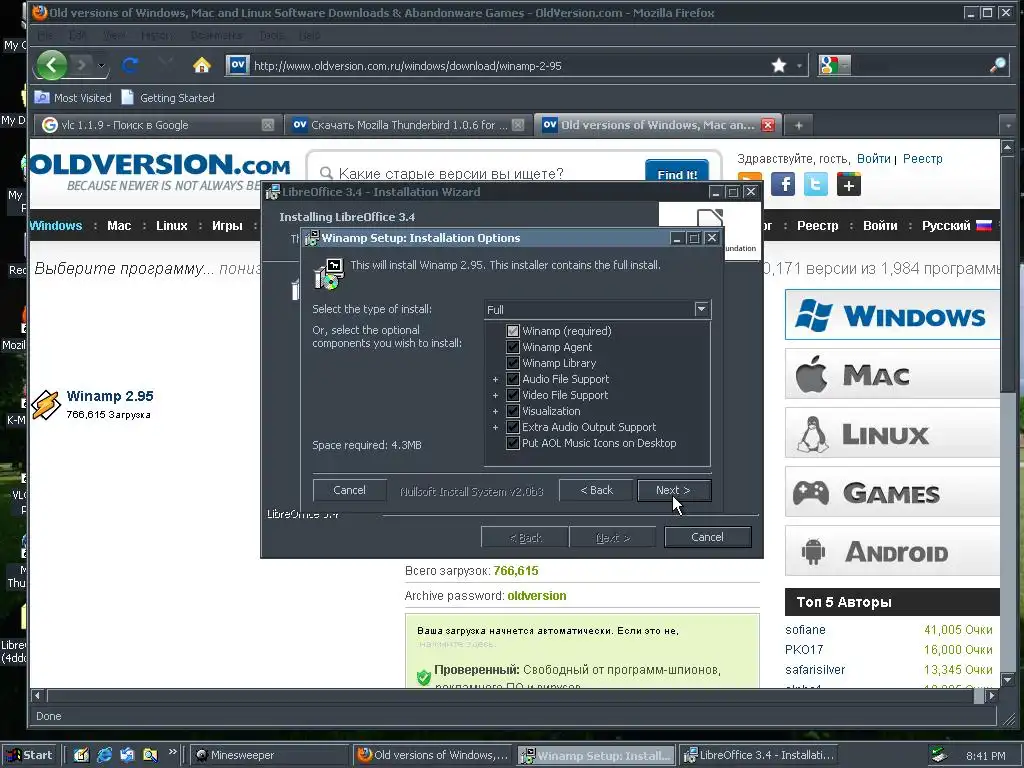The image size is (1024, 768).
Task: Reload page with blue refresh icon
Action: click(130, 65)
